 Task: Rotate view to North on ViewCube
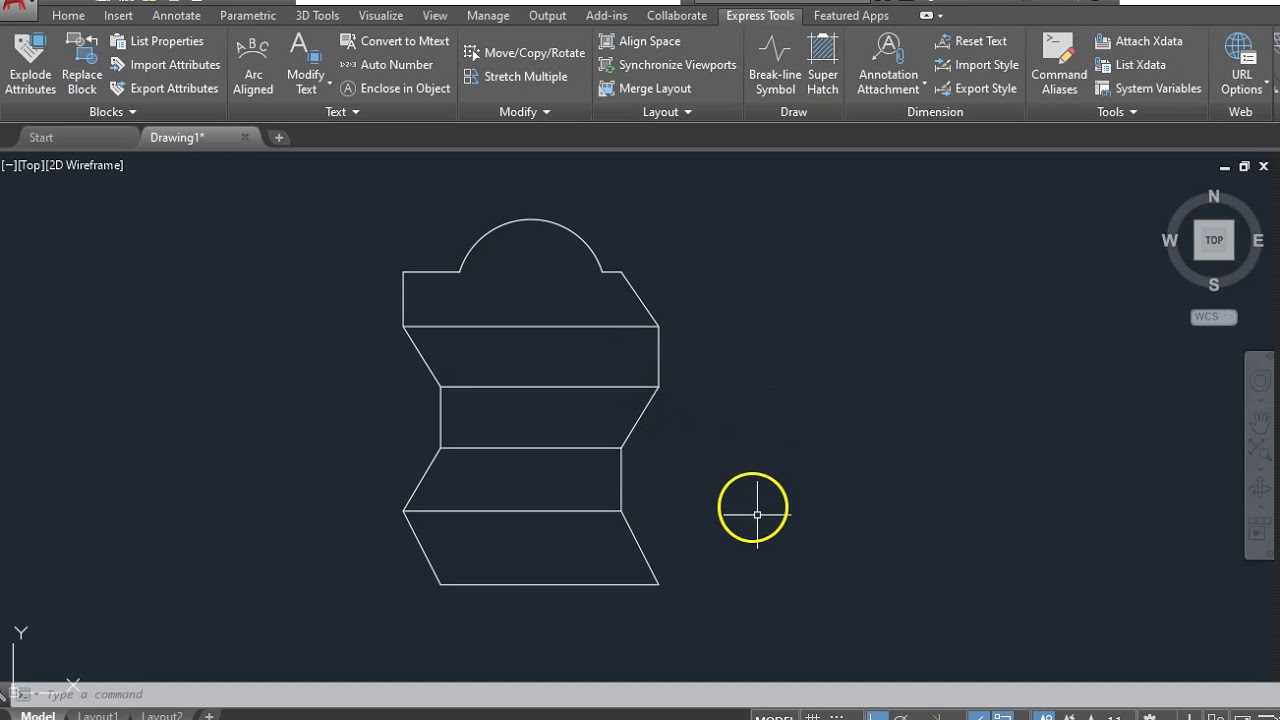point(1214,196)
